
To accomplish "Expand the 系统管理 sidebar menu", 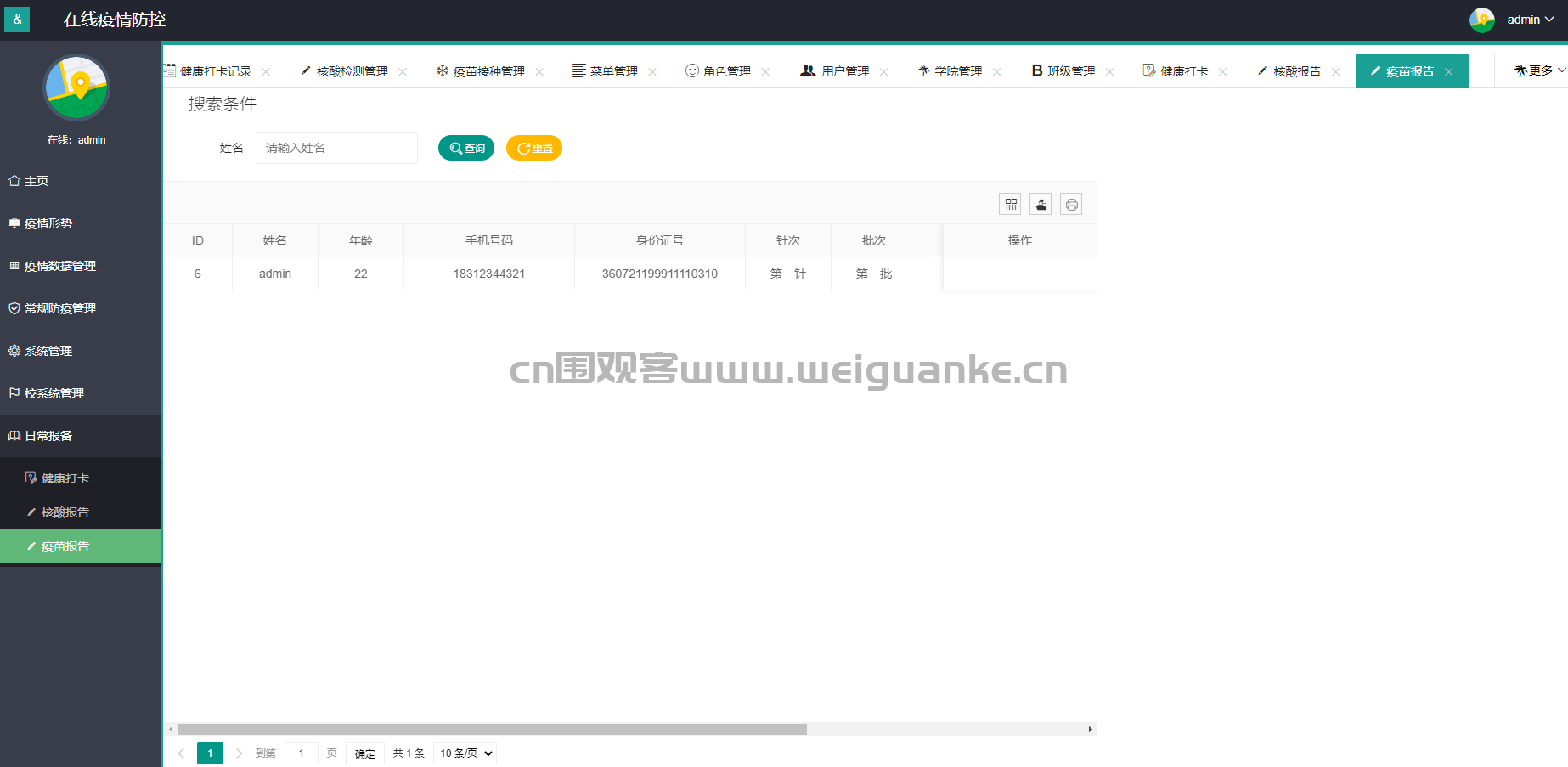I will pos(48,351).
